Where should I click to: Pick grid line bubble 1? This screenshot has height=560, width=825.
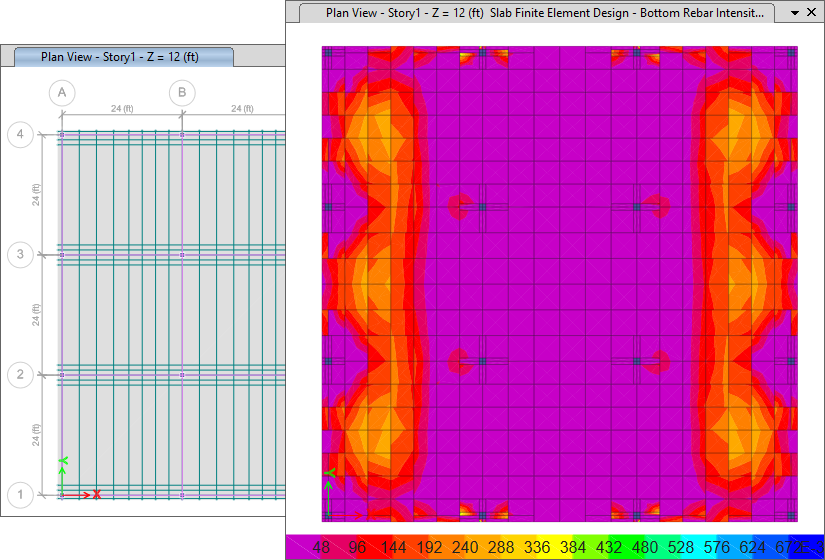tap(20, 495)
